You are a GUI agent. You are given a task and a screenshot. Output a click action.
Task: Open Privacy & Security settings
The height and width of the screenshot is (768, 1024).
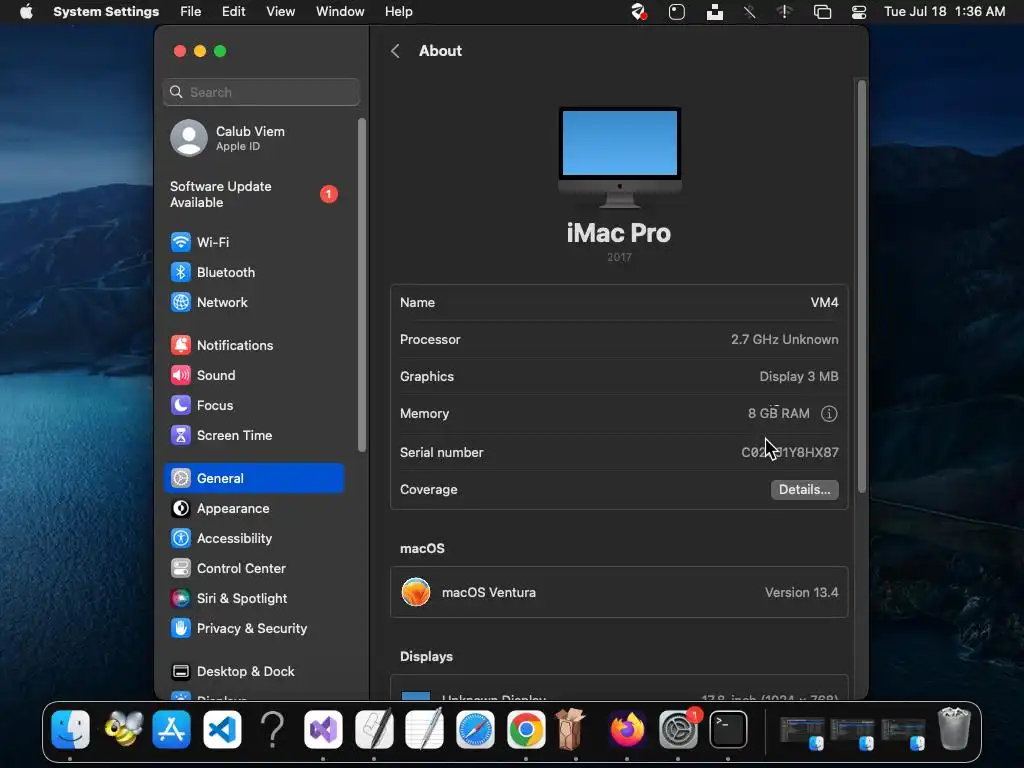coord(253,629)
